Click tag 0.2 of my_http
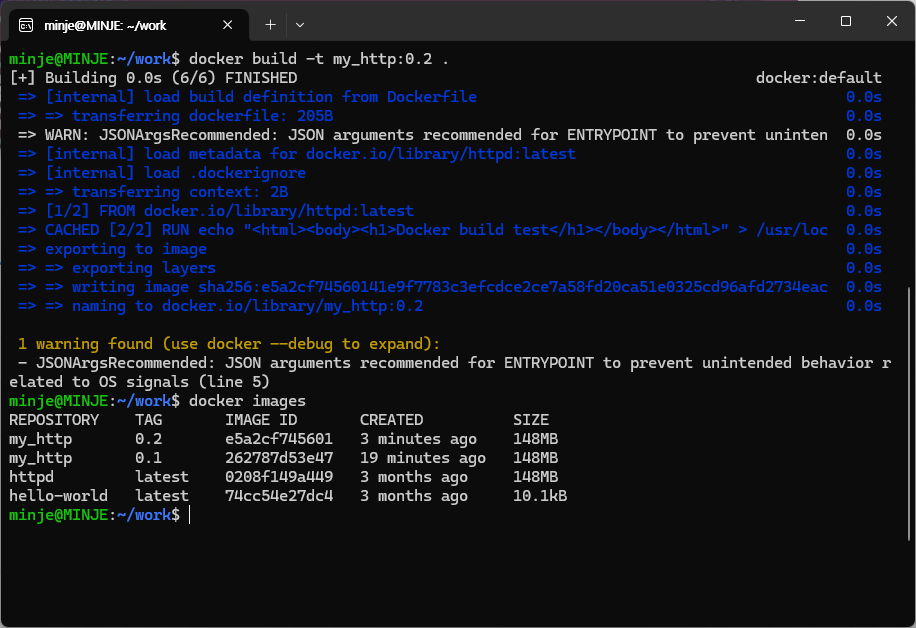The height and width of the screenshot is (628, 916). tap(148, 439)
